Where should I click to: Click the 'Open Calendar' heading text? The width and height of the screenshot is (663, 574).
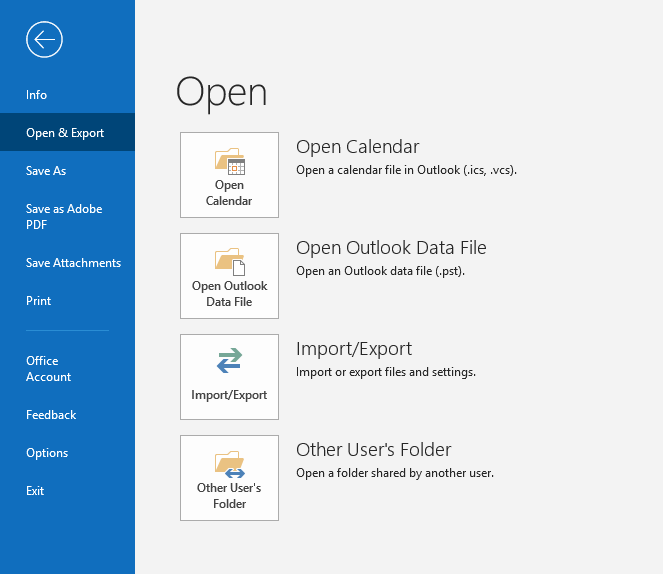[x=357, y=147]
